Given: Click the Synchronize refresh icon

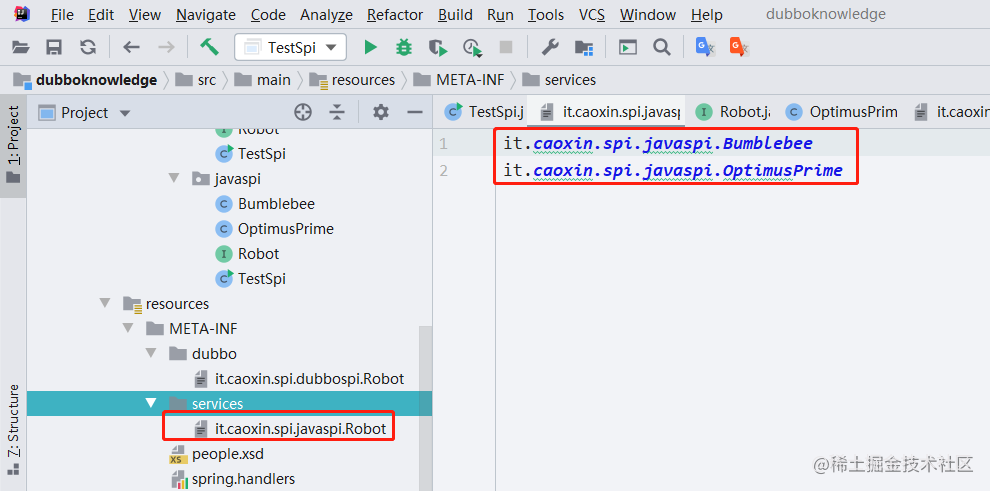Looking at the screenshot, I should point(88,47).
